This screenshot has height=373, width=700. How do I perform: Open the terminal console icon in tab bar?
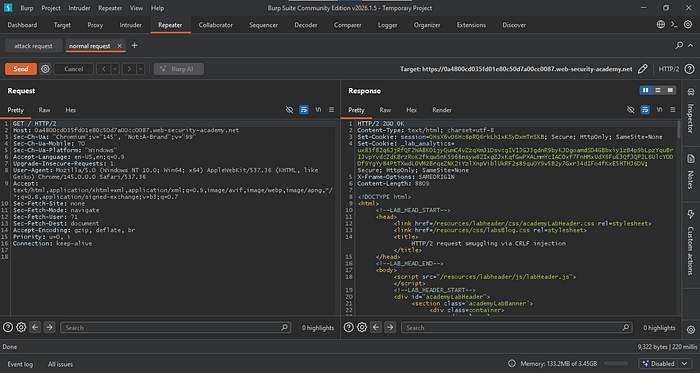pos(674,25)
